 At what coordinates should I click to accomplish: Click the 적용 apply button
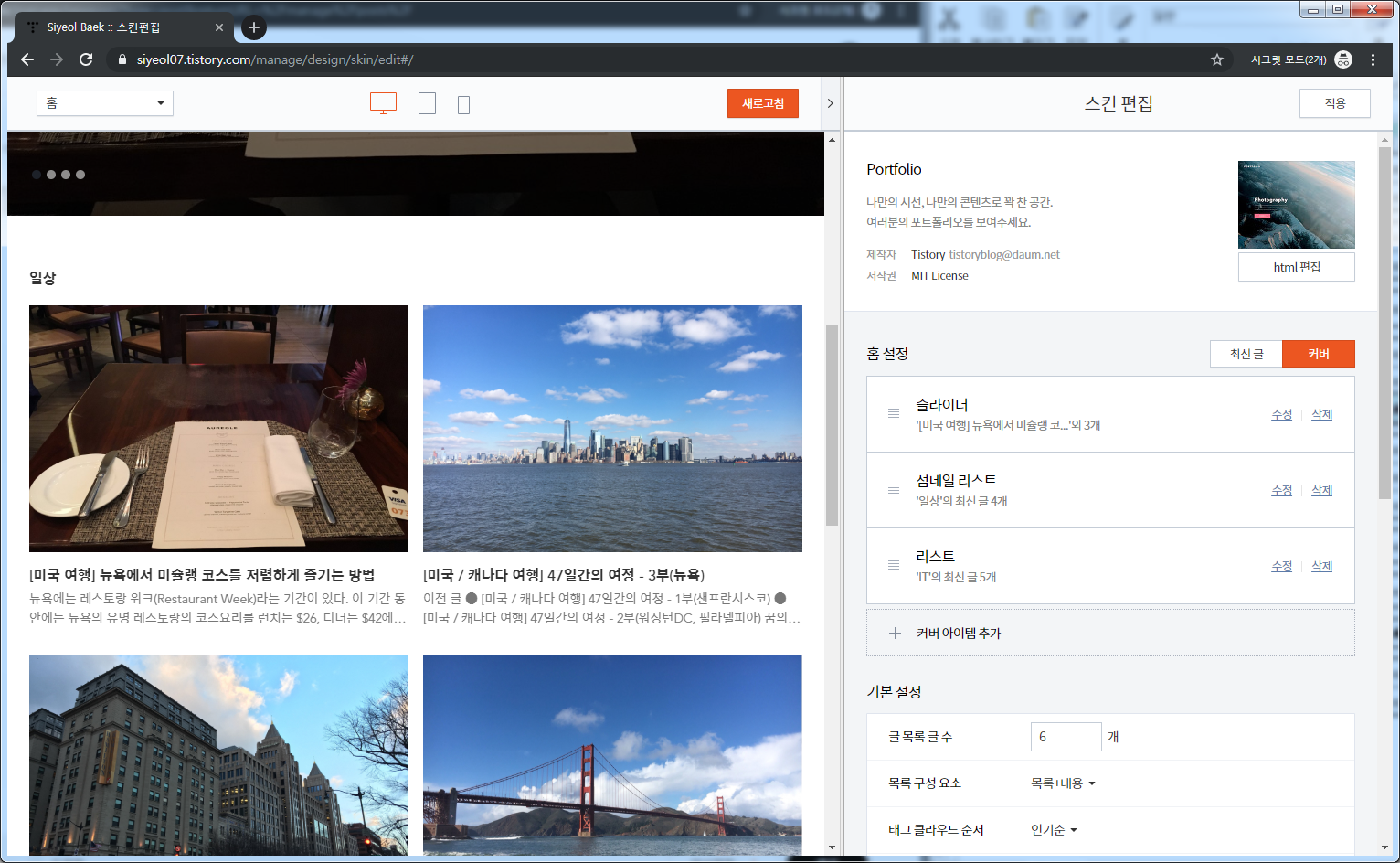point(1335,103)
